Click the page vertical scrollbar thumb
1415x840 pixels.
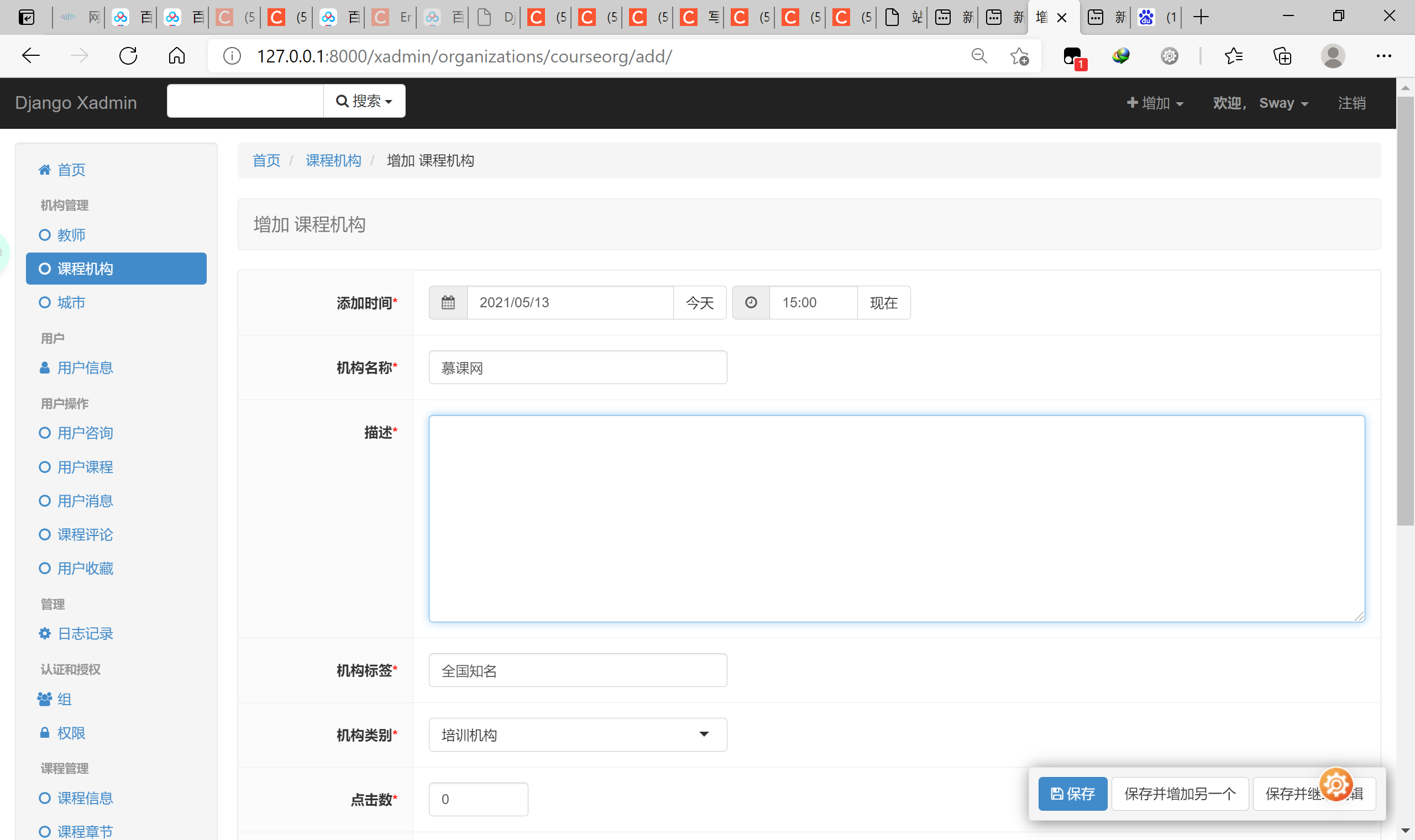[x=1405, y=311]
